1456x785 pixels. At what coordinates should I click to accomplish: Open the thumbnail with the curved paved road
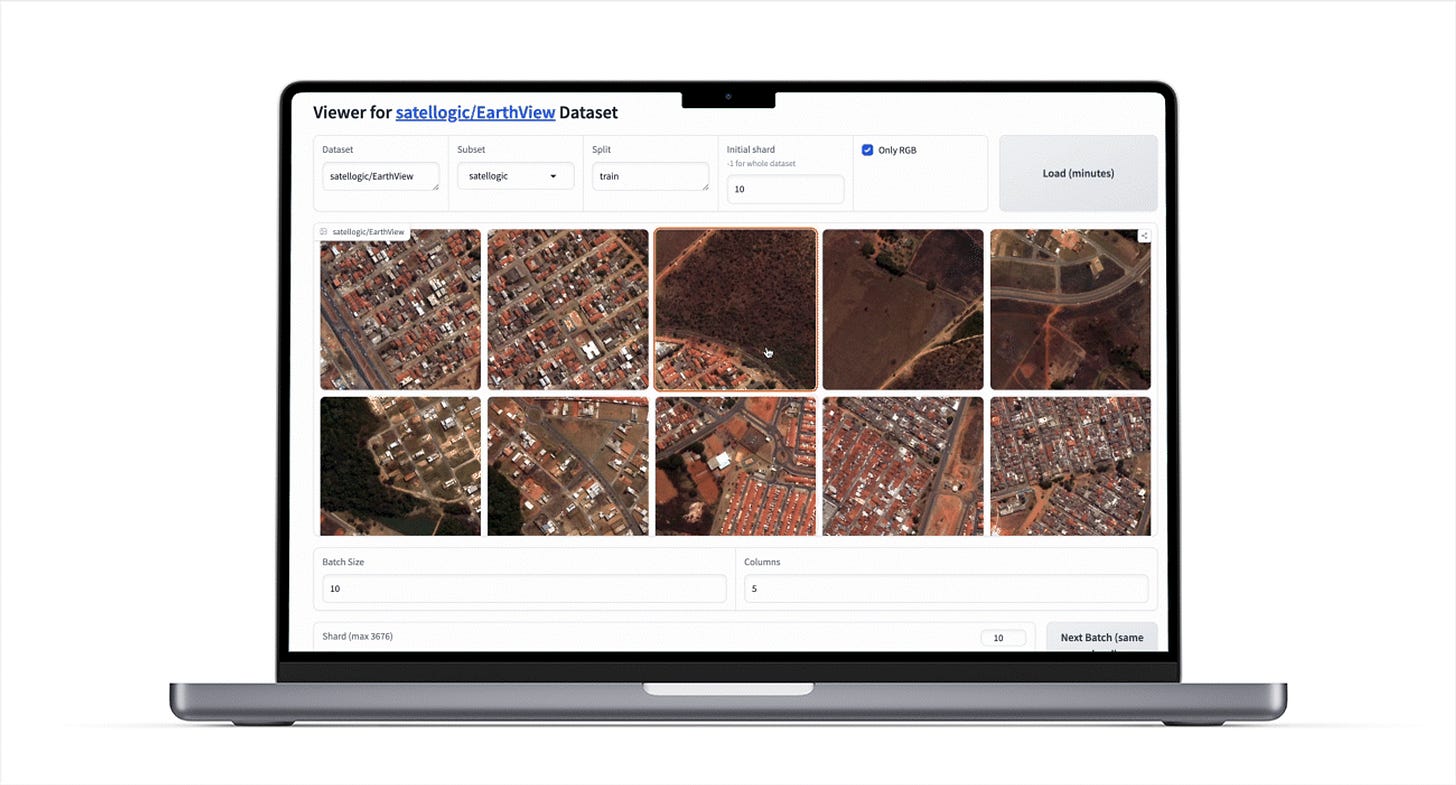pos(1070,309)
